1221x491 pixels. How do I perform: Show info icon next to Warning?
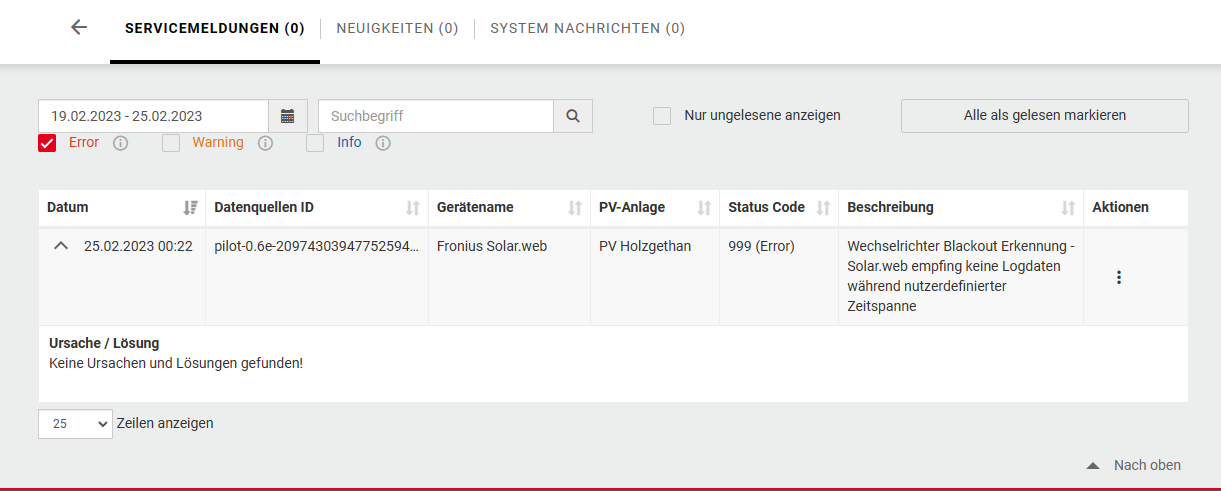click(x=265, y=143)
